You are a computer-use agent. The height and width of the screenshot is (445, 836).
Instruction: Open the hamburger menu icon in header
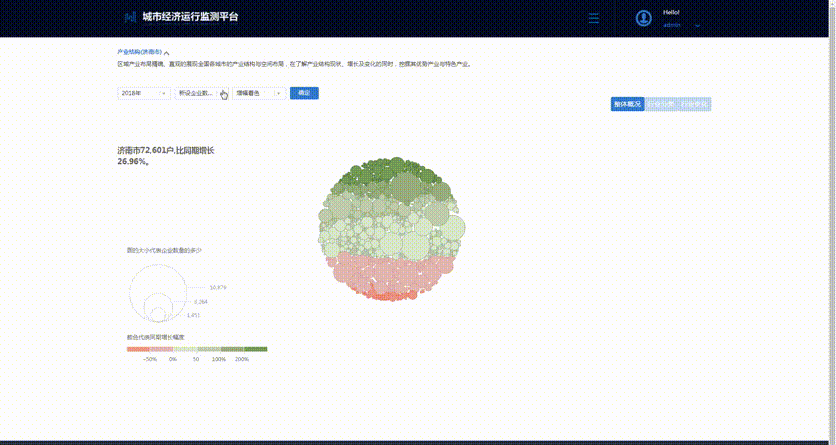click(x=593, y=18)
